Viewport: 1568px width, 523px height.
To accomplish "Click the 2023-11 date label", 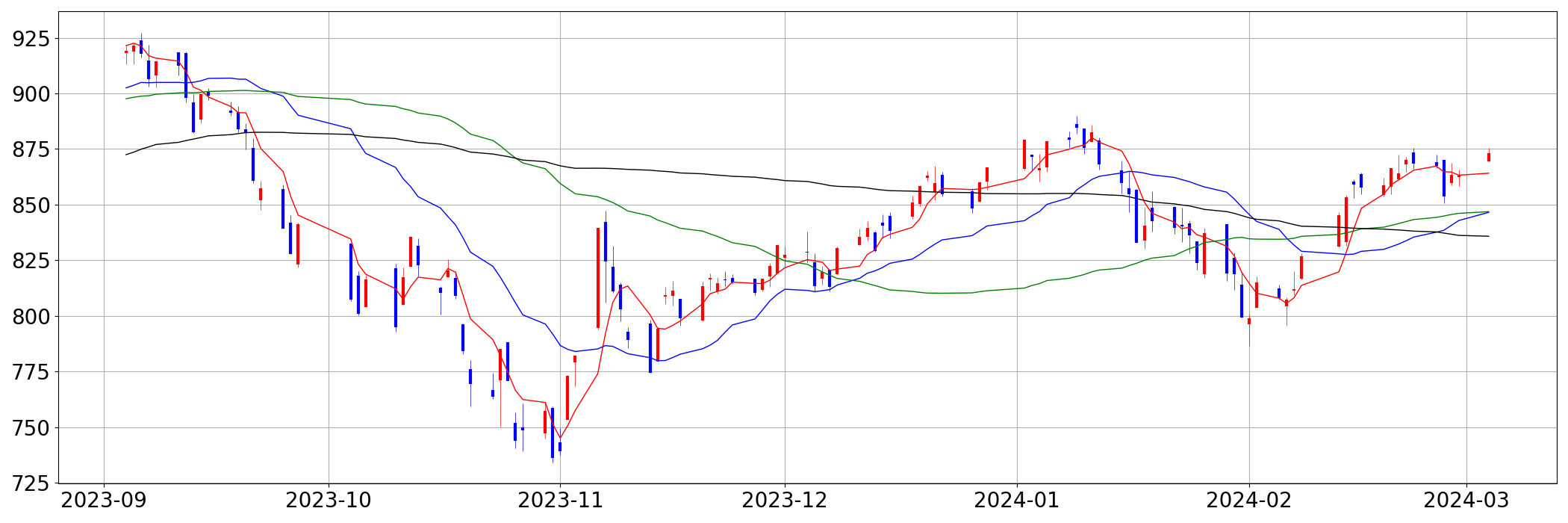I will click(561, 501).
